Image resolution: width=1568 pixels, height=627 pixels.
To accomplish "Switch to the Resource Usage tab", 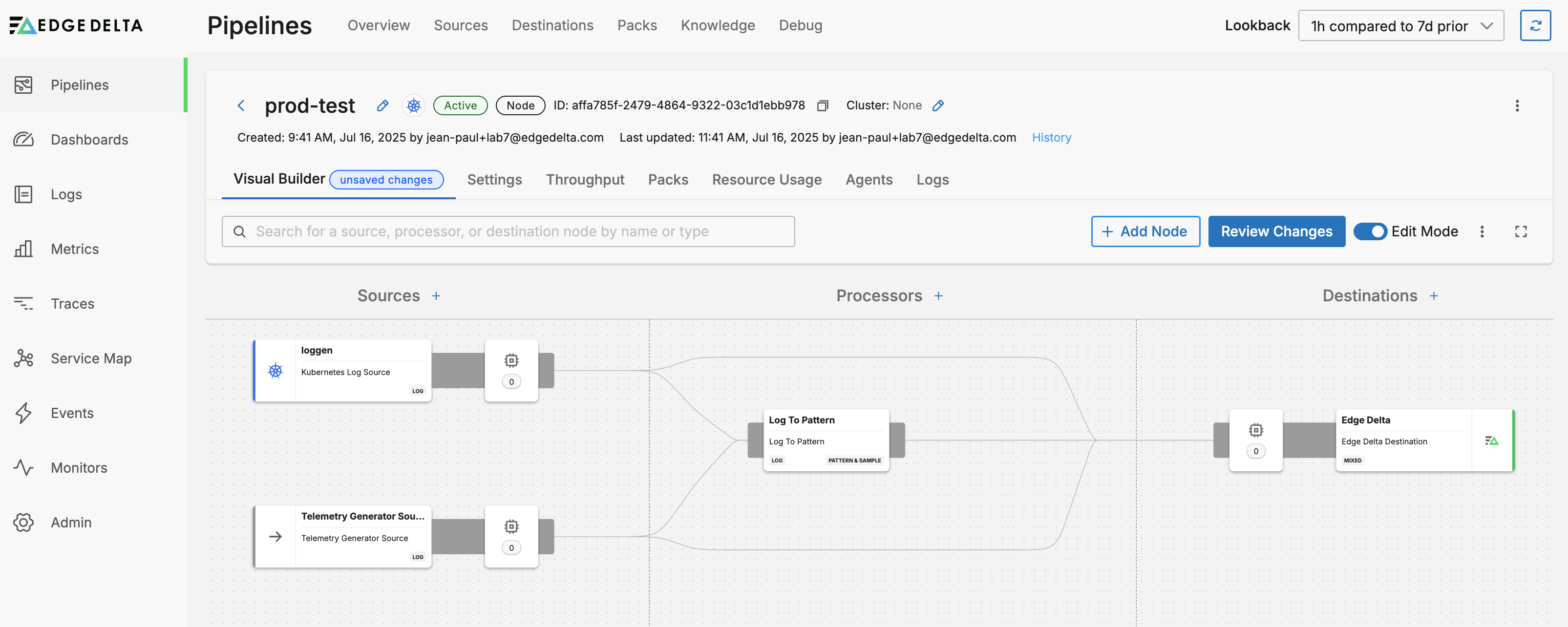I will coord(766,180).
